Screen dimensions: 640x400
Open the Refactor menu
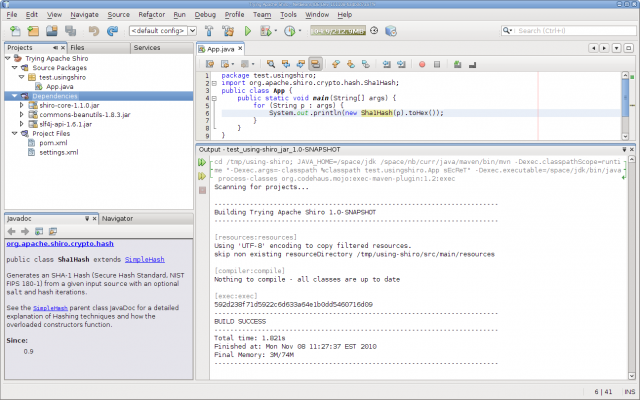153,15
